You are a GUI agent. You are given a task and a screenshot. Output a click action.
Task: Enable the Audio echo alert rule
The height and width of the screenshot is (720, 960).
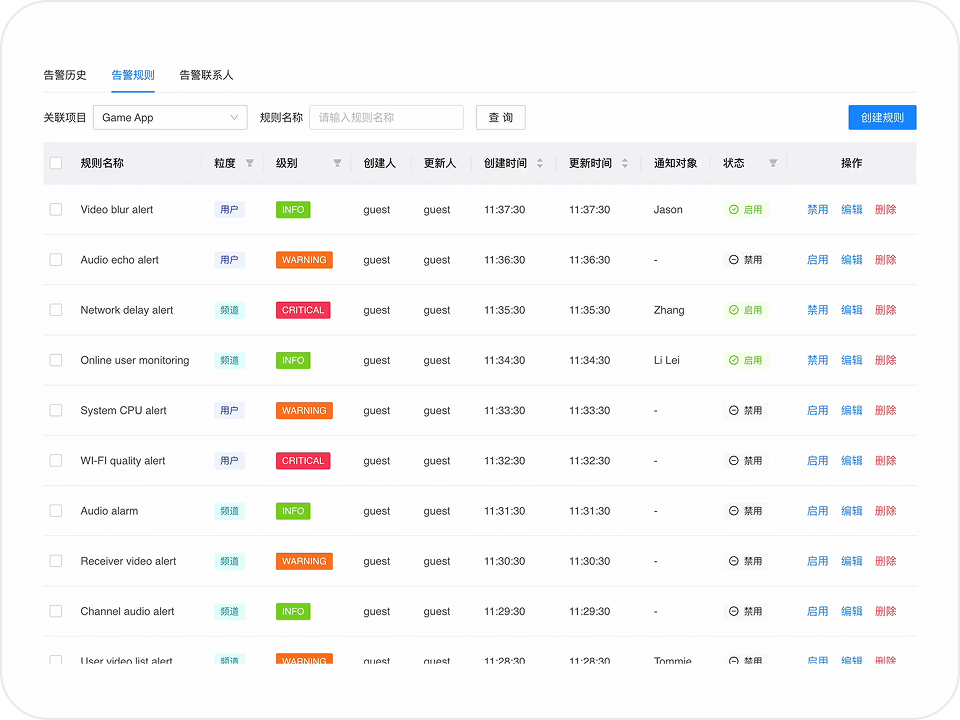817,260
